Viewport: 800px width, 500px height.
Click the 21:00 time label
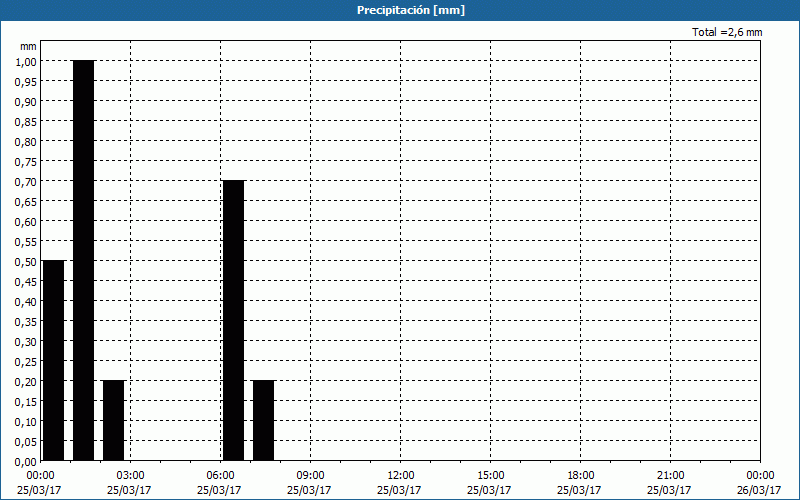pyautogui.click(x=670, y=475)
